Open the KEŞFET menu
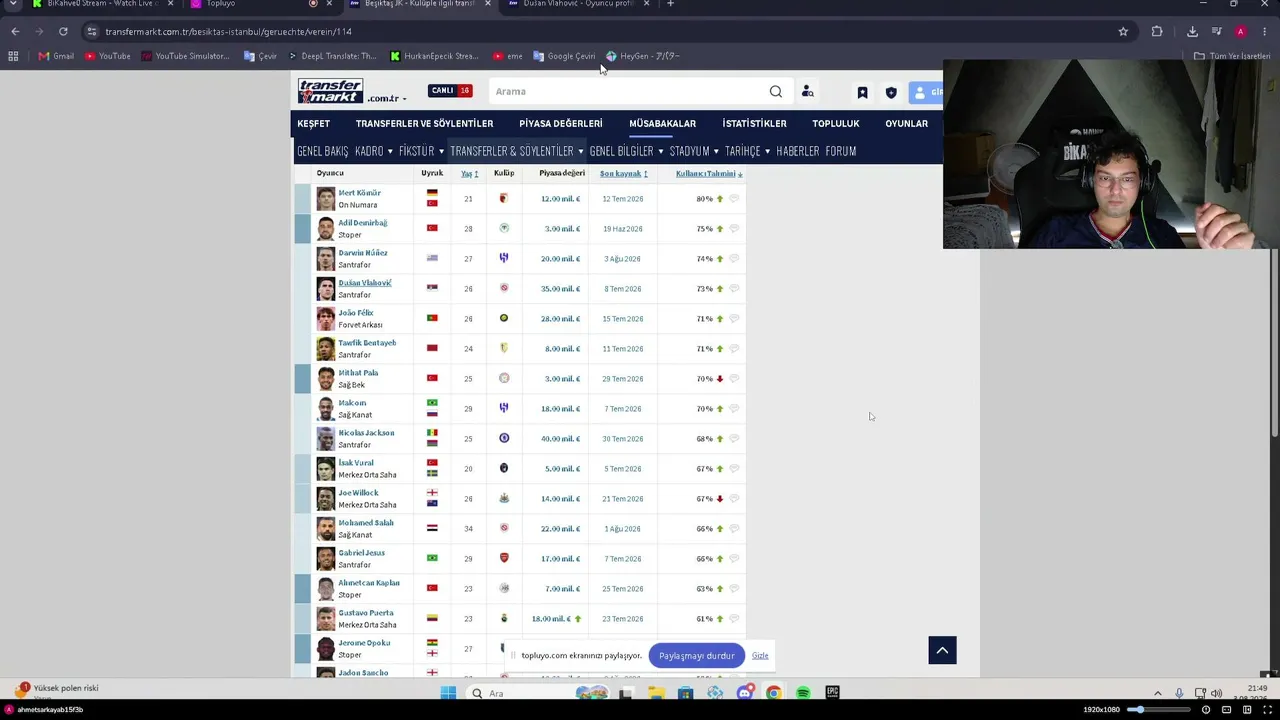Screen dimensions: 1280x720 coord(313,124)
